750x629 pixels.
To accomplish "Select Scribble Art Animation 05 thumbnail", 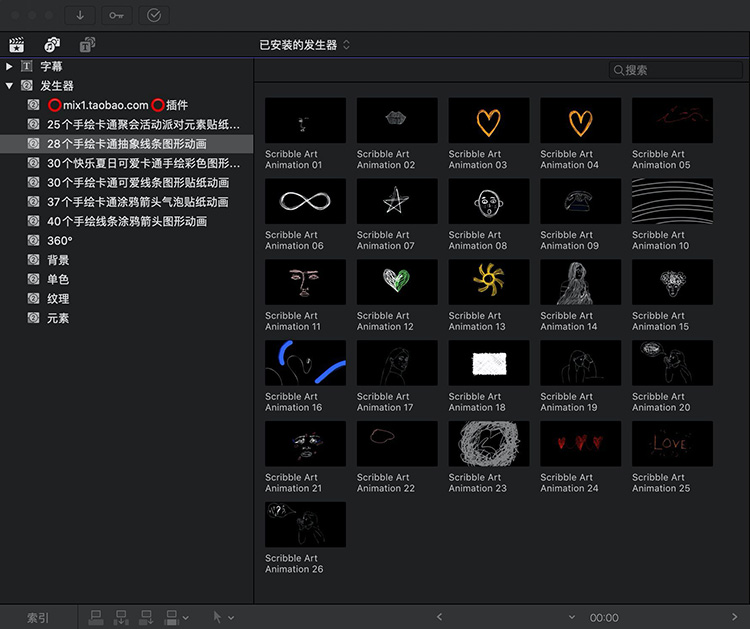I will coord(673,120).
